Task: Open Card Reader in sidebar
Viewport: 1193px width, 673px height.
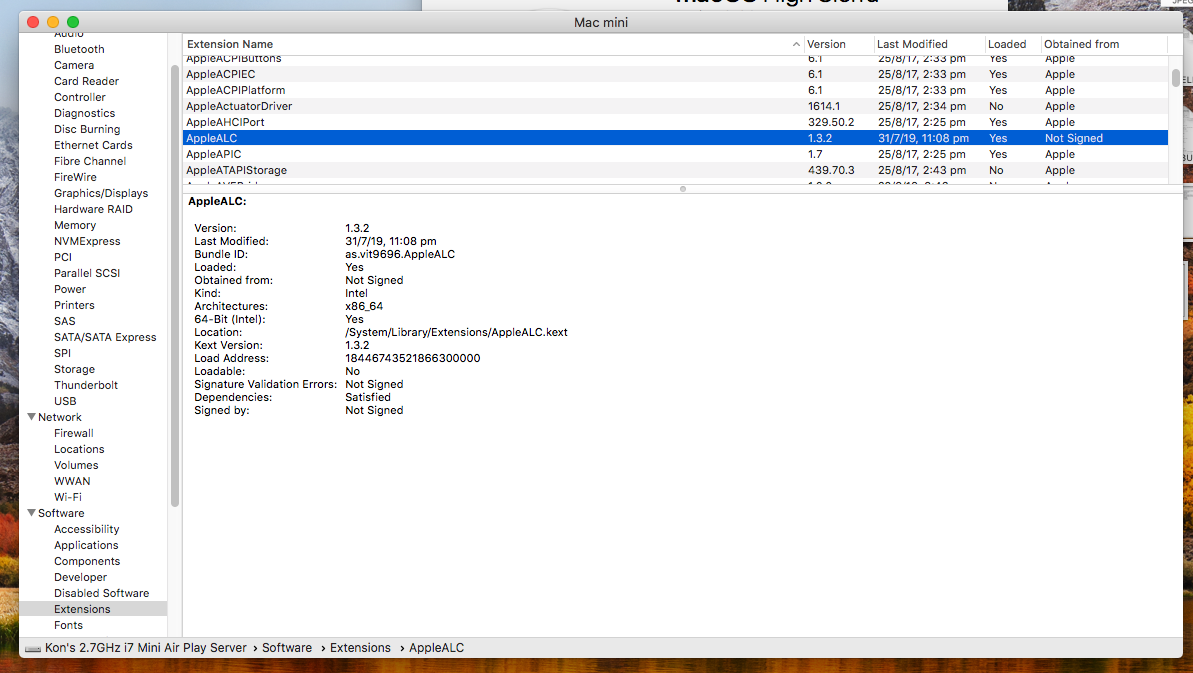Action: pyautogui.click(x=86, y=81)
